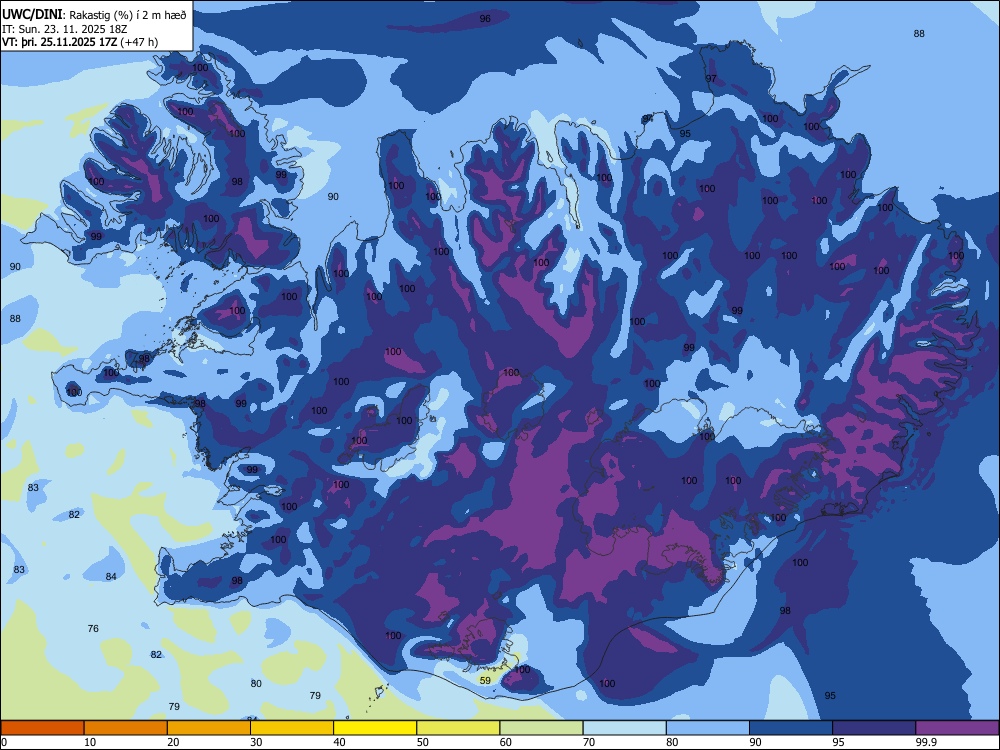Select the 50–60 pale yellow legend swatch
Screen dimensions: 1000x750
click(x=458, y=728)
